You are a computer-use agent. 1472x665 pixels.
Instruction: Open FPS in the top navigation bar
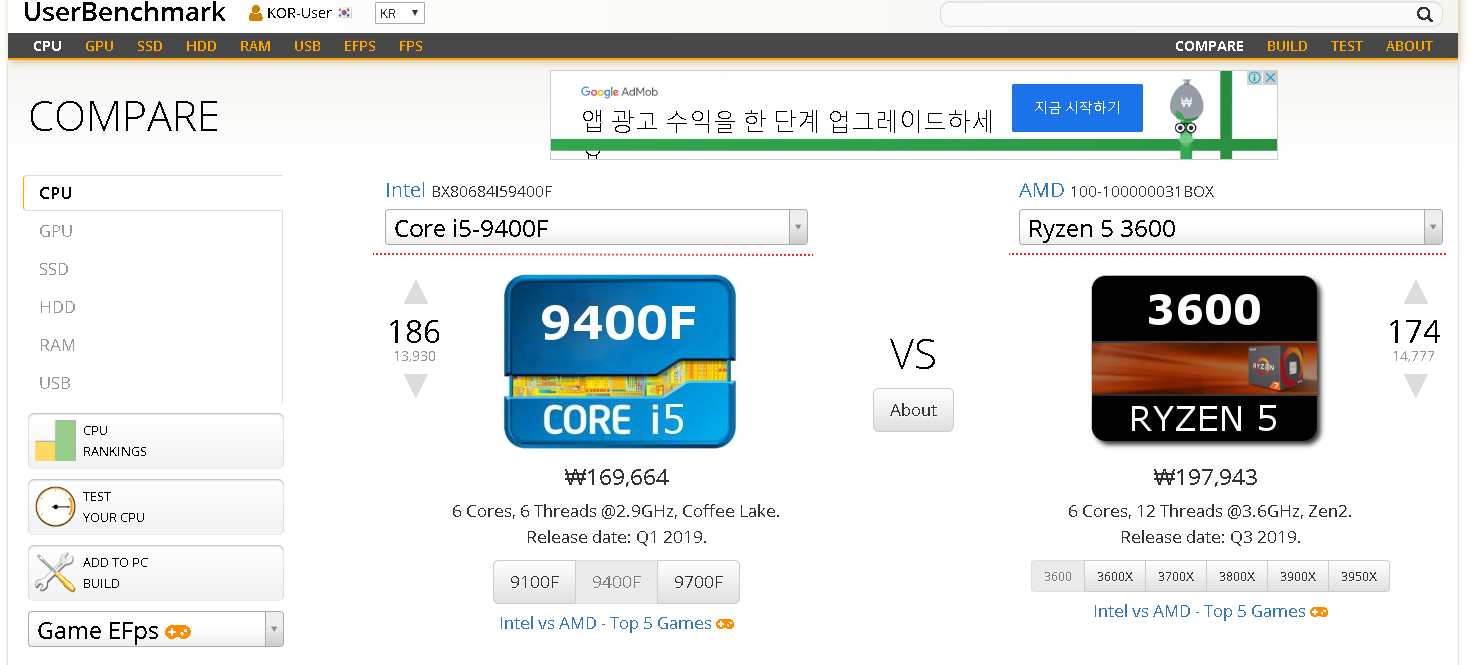click(x=411, y=46)
